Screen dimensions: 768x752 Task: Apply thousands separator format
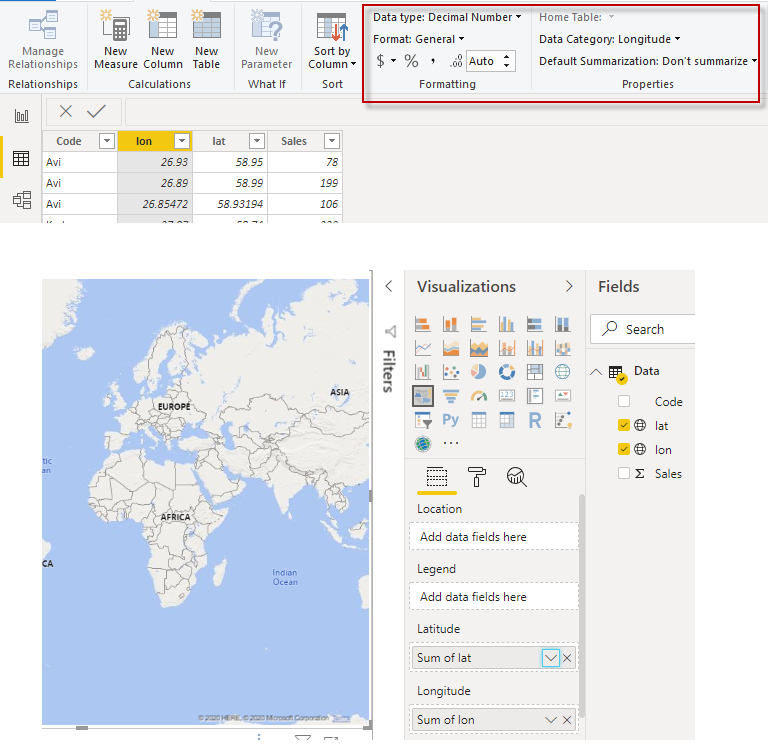pos(433,61)
